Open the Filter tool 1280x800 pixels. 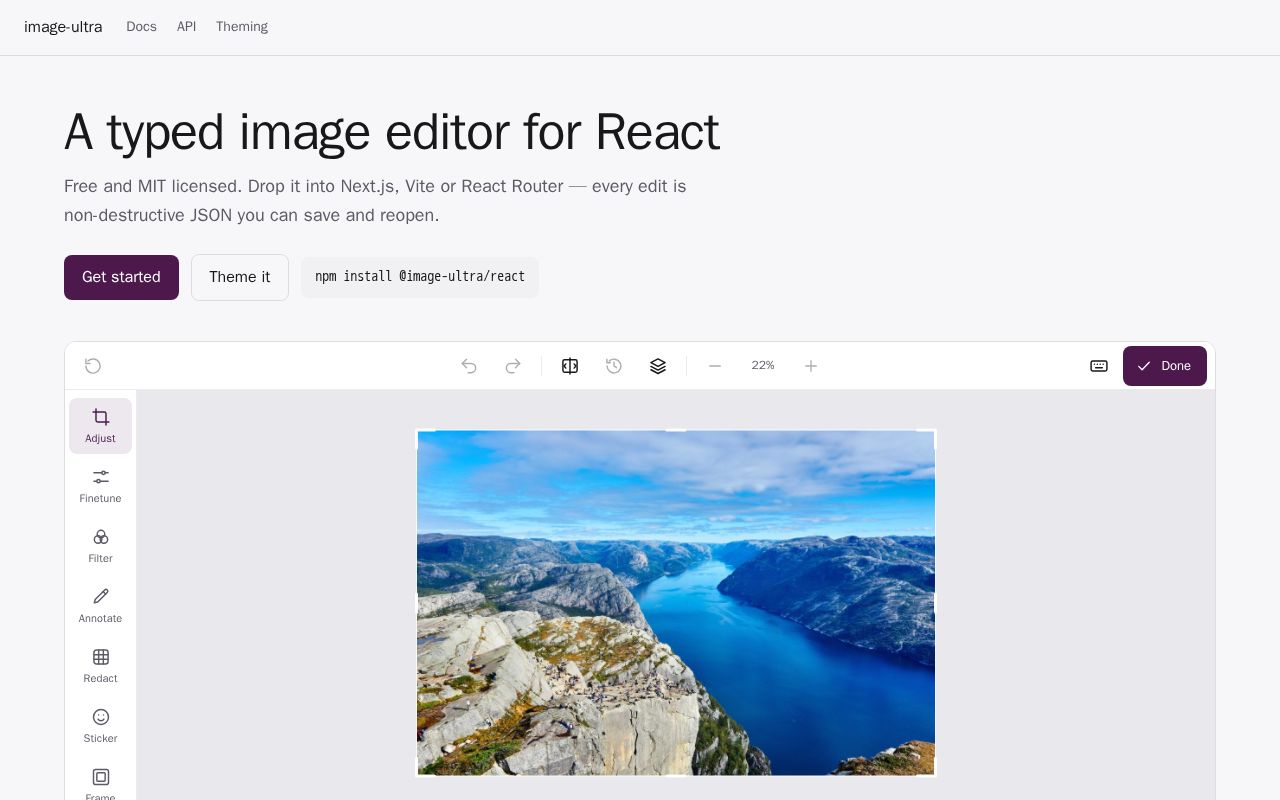(100, 546)
